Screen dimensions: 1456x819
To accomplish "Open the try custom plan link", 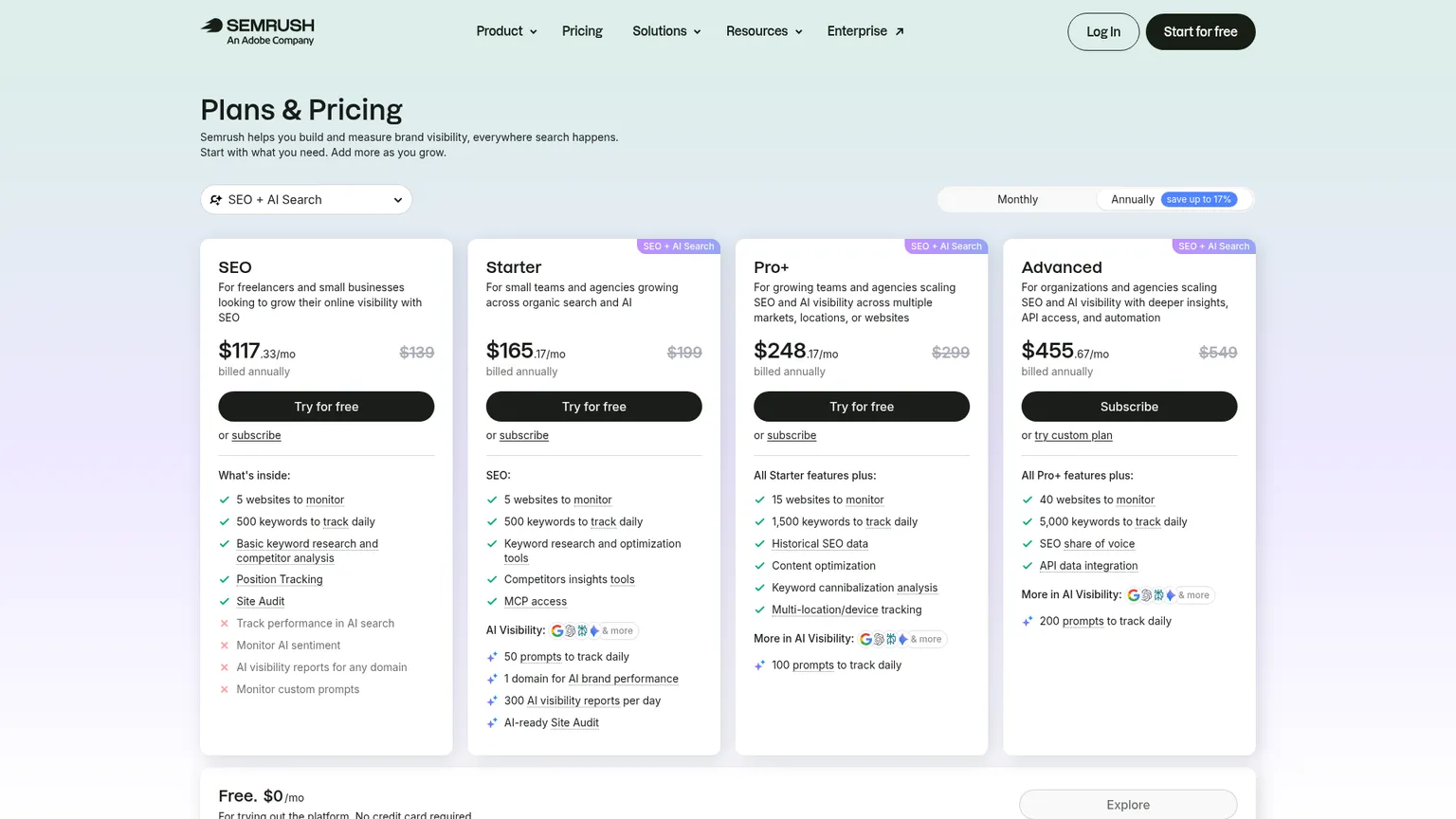I will coord(1073,435).
